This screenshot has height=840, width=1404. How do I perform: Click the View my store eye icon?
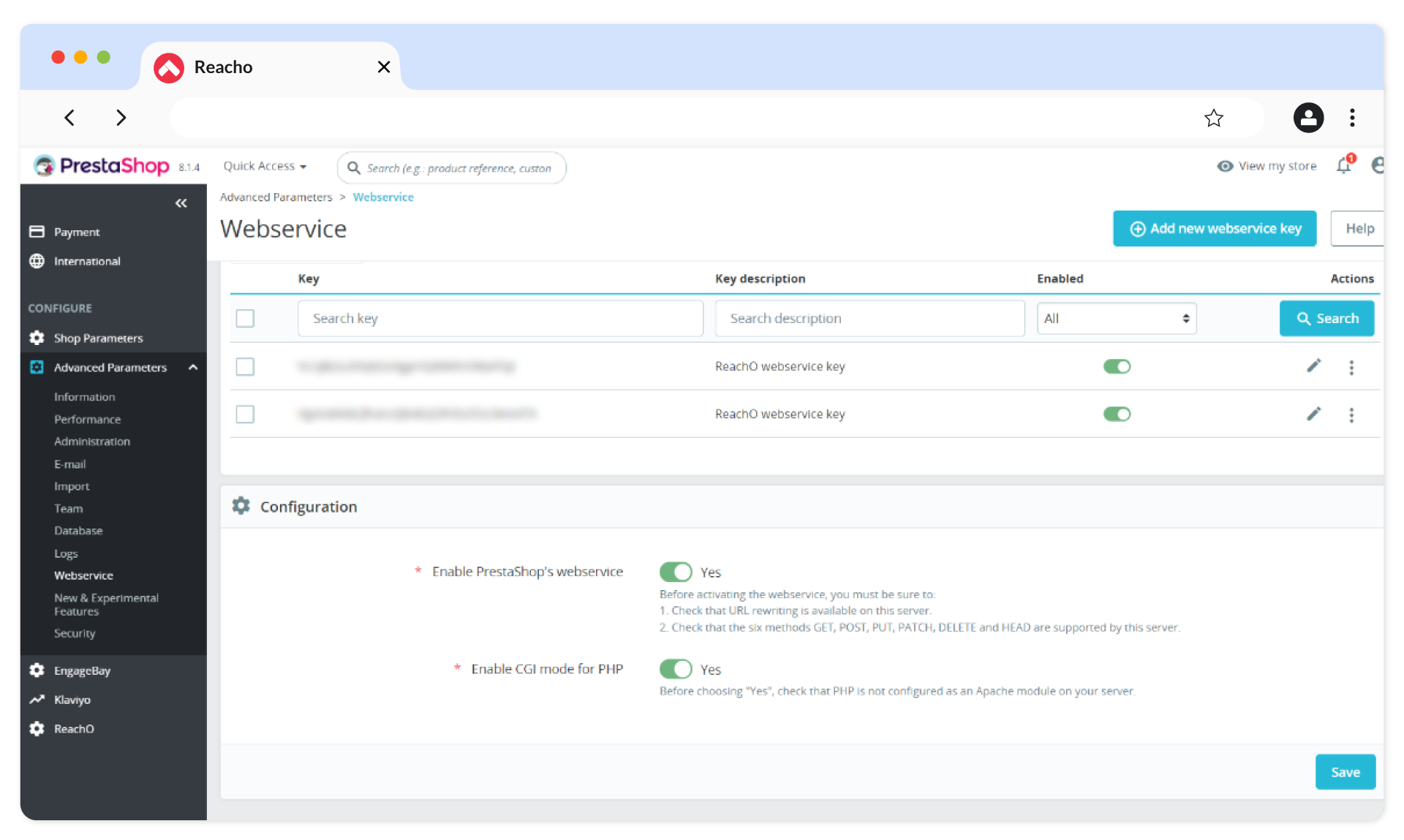click(1225, 166)
